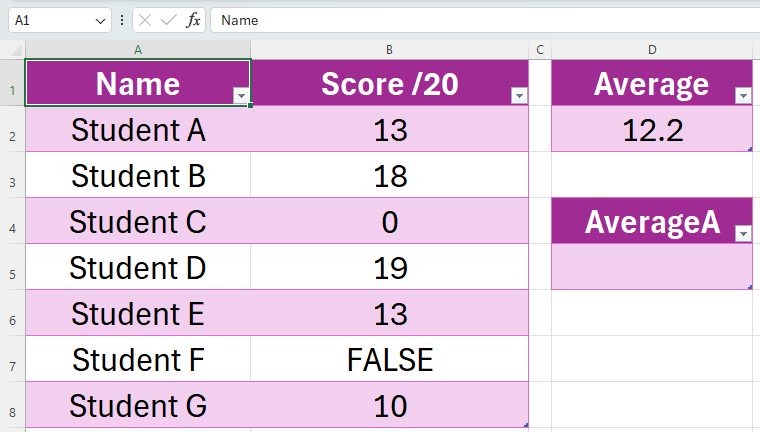Select column B header
Image resolution: width=760 pixels, height=432 pixels.
point(389,49)
